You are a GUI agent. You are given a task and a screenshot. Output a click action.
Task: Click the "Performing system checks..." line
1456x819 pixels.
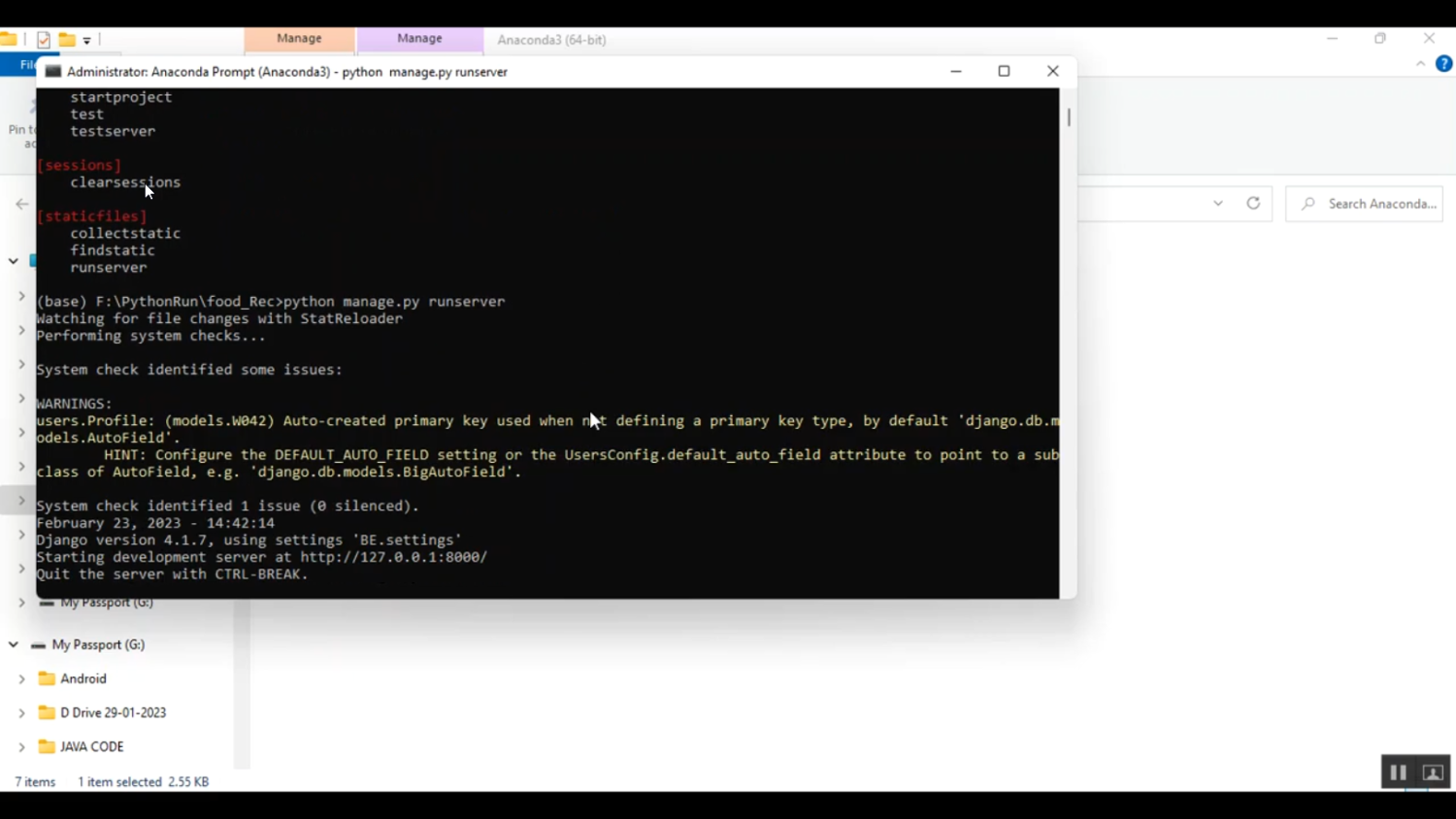click(150, 336)
